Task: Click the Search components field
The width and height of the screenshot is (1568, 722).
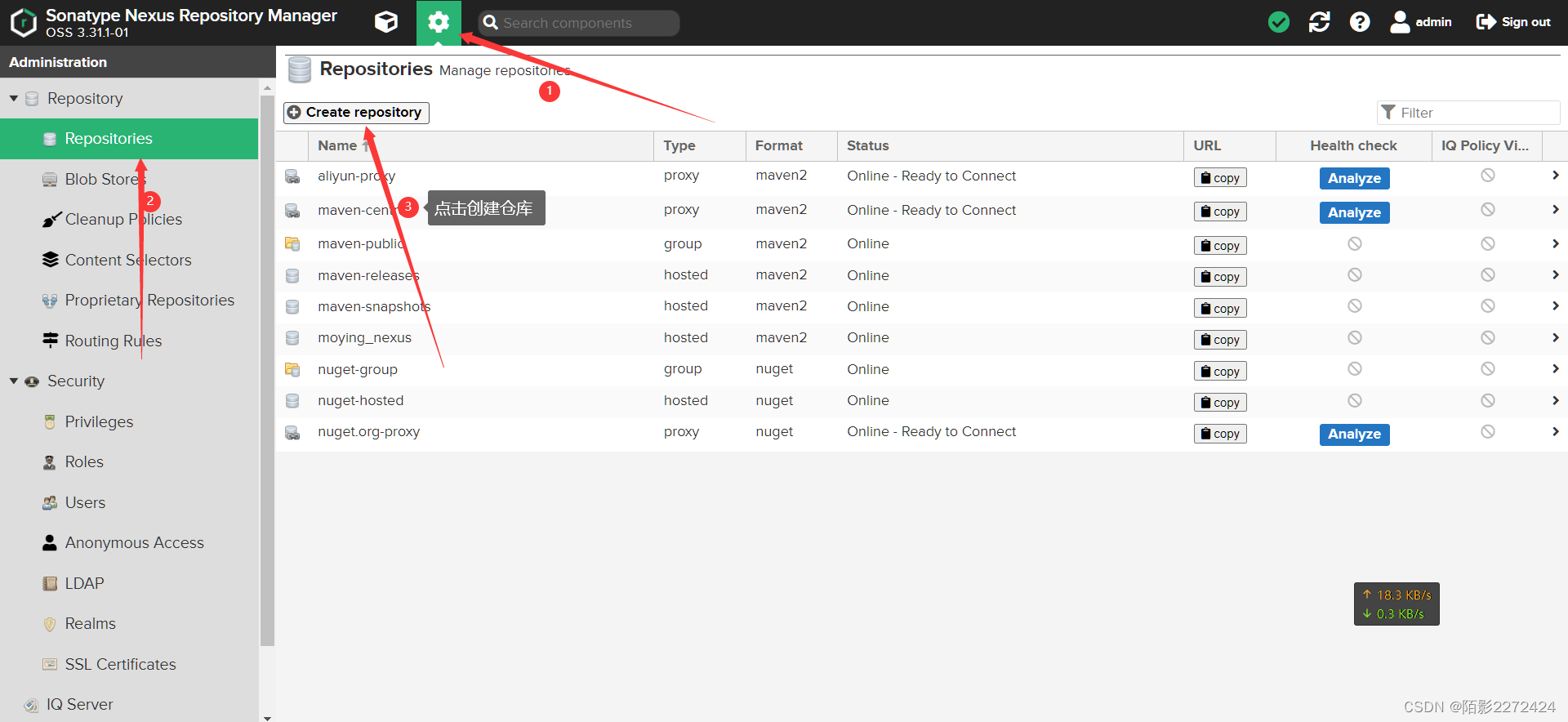Action: pos(579,23)
